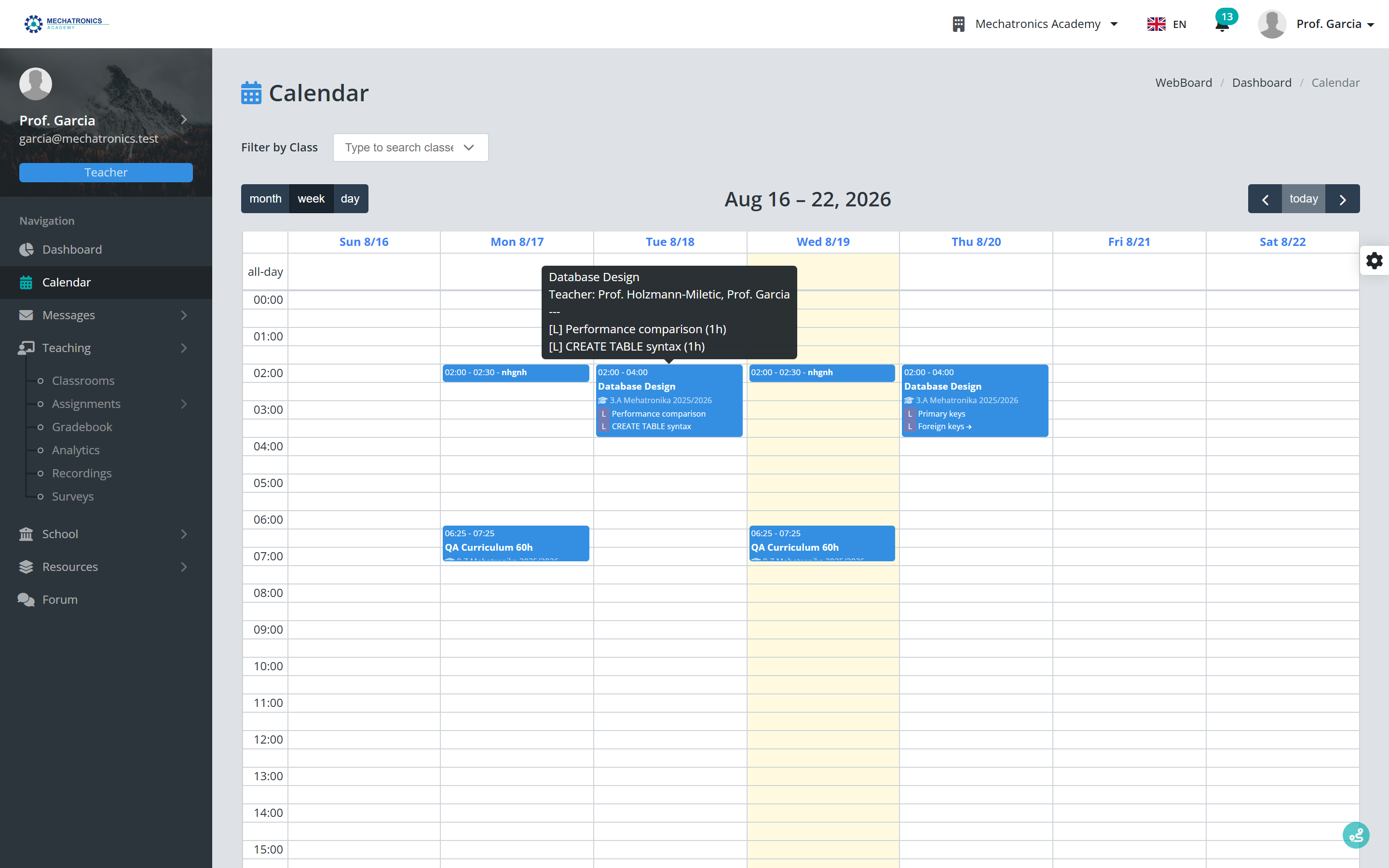Click the Teacher role badge

pos(106,173)
